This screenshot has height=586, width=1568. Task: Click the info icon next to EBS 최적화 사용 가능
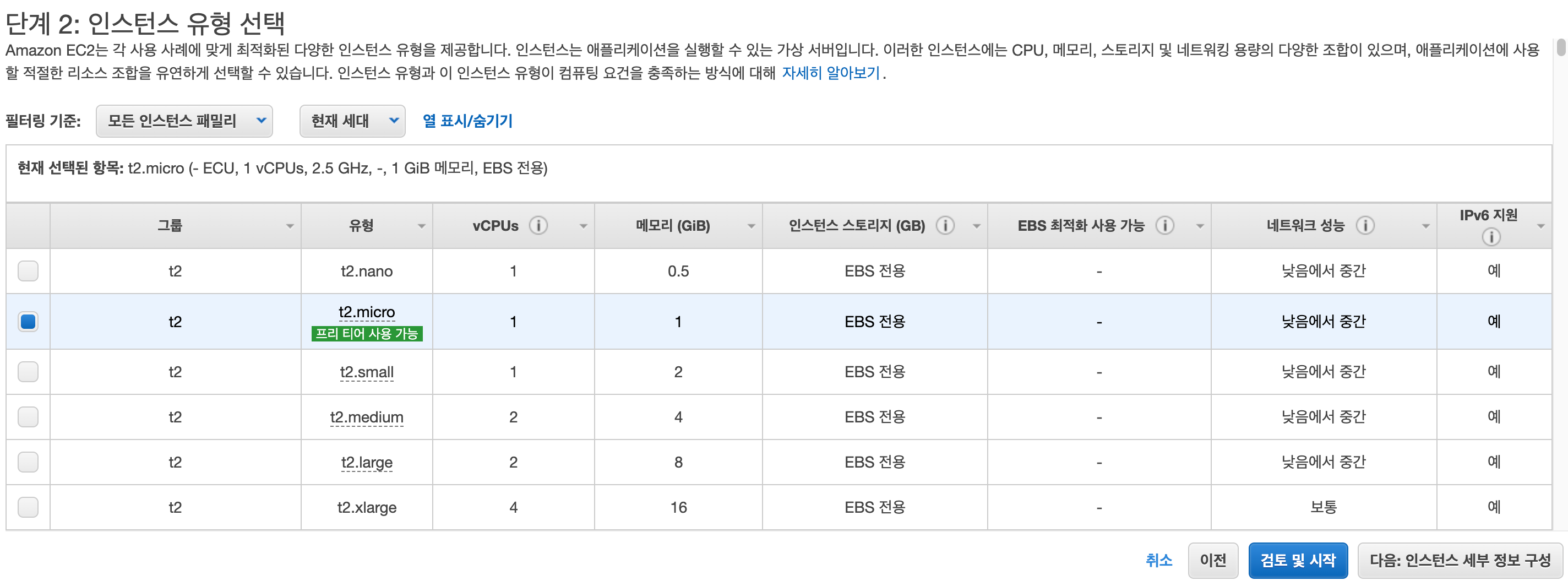coord(1164,226)
